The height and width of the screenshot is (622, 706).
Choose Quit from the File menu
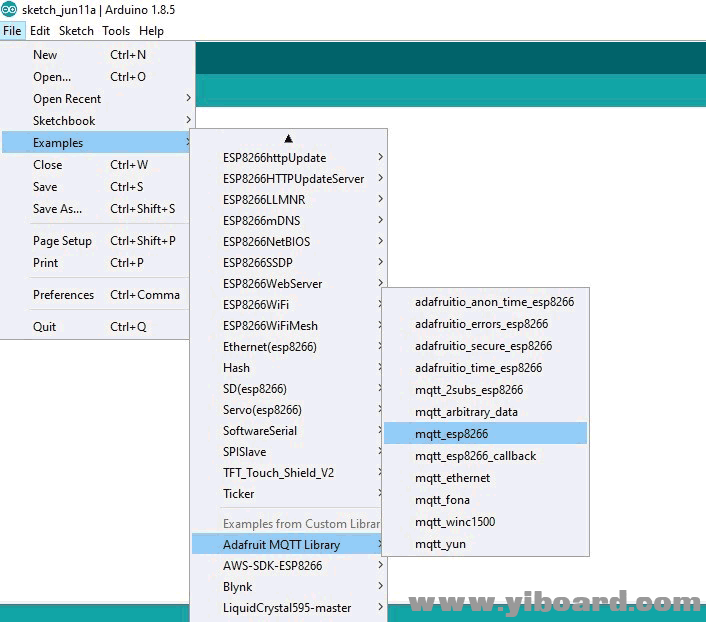click(95, 327)
